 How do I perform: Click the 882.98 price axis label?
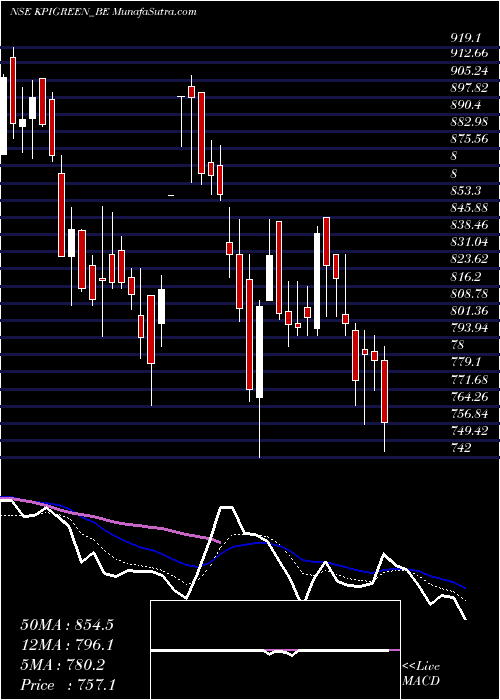469,122
